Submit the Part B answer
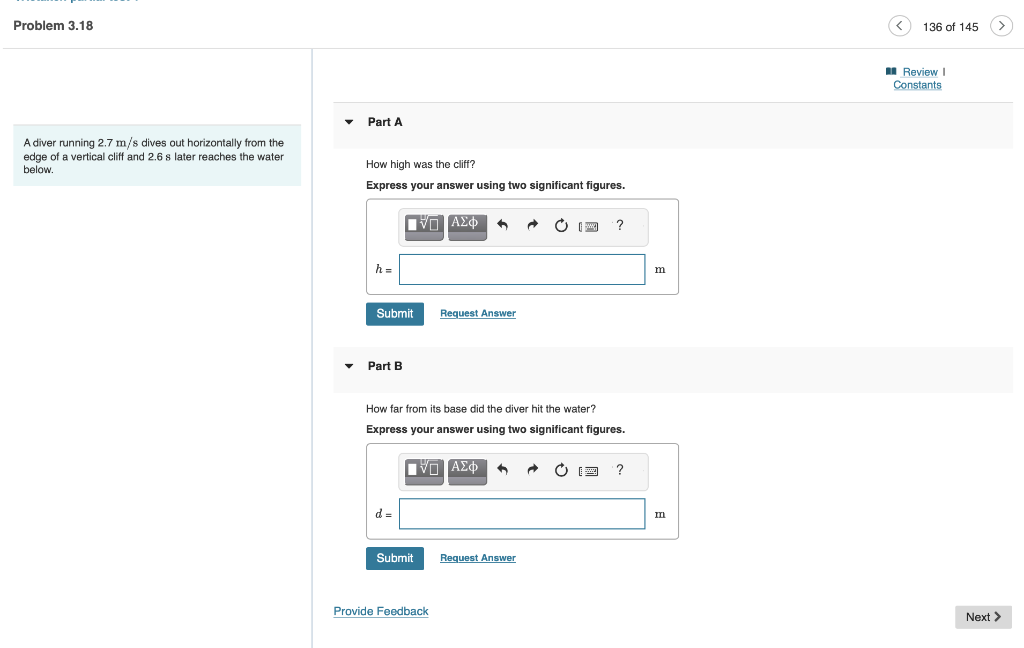Screen dimensions: 1024x648 pyautogui.click(x=394, y=558)
